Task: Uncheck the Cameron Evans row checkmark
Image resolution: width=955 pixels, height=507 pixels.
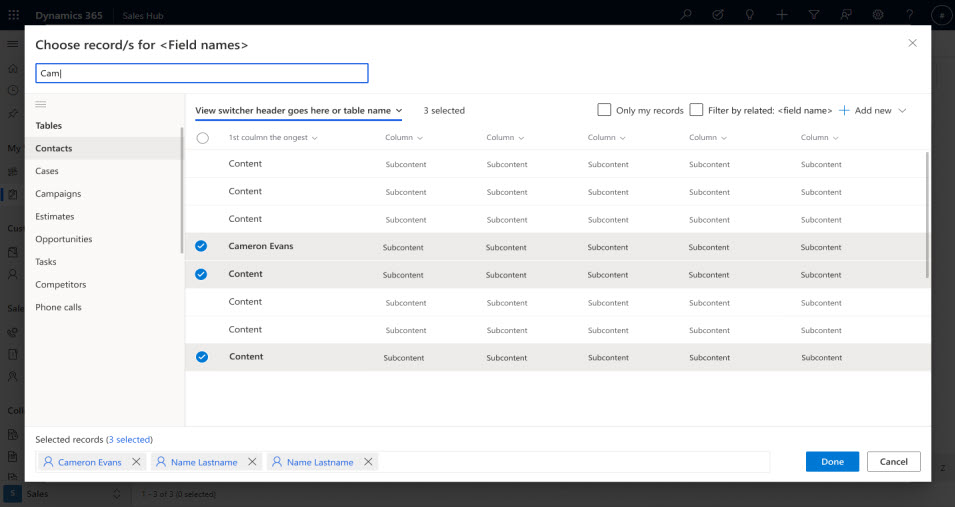Action: (x=201, y=246)
